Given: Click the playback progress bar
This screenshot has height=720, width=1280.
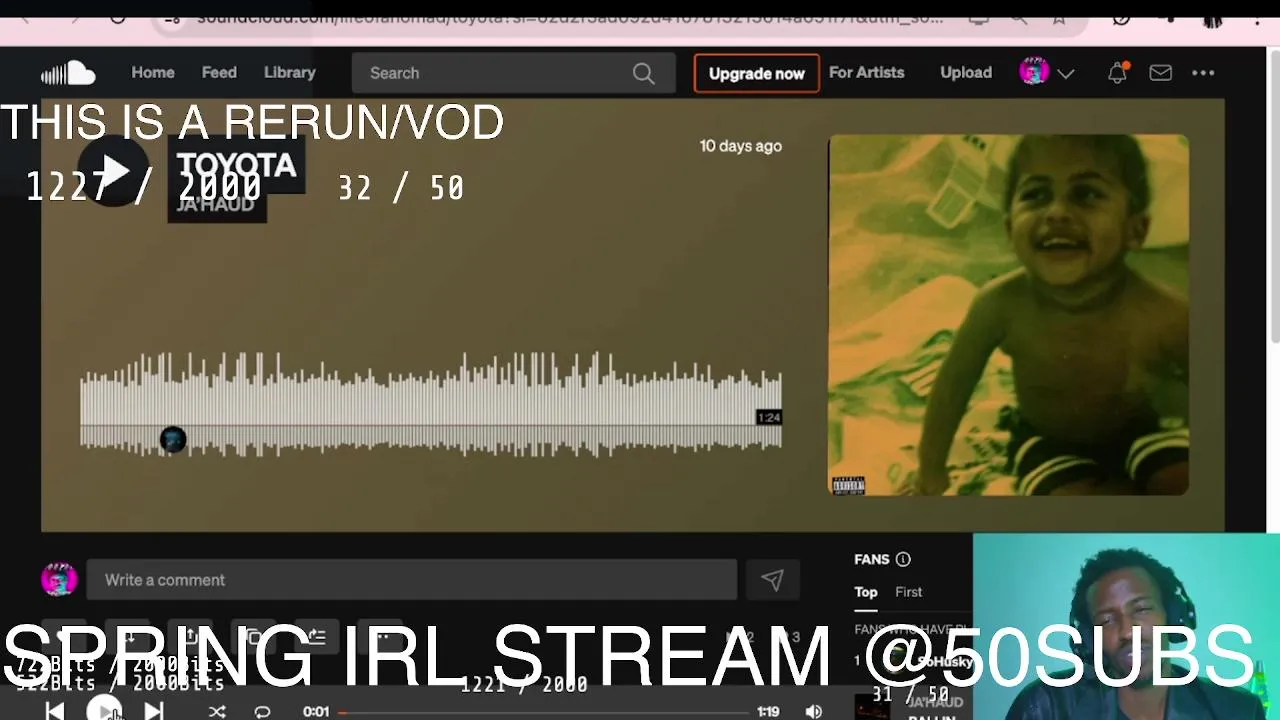Looking at the screenshot, I should click(544, 712).
